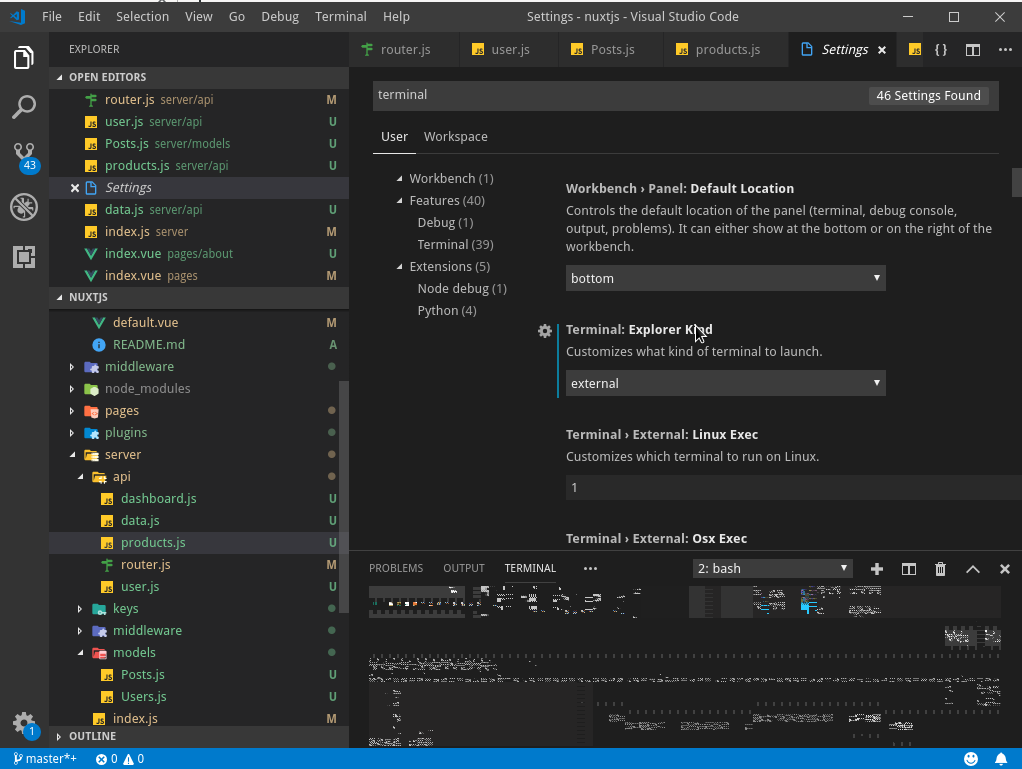Viewport: 1022px width, 769px height.
Task: Open the Go menu
Action: (x=237, y=17)
